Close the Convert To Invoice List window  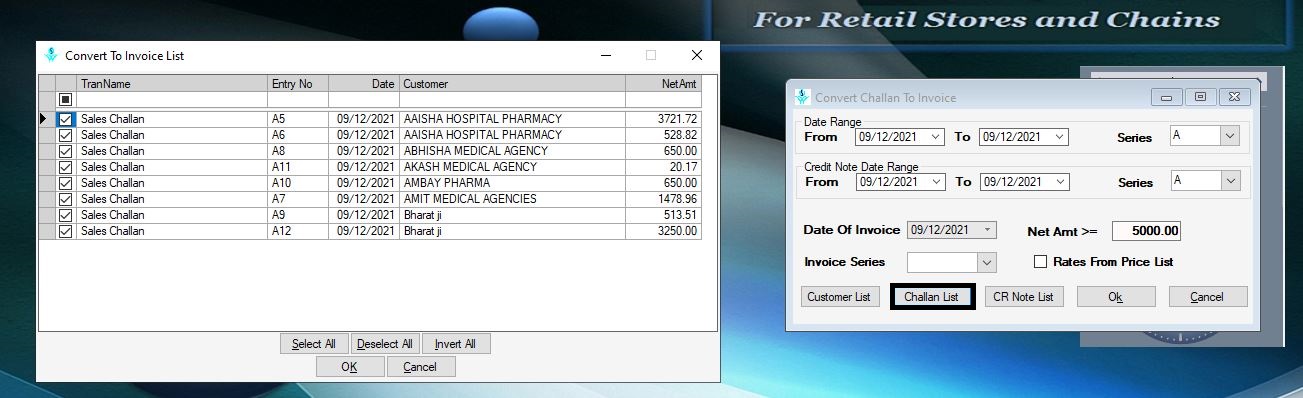click(697, 56)
